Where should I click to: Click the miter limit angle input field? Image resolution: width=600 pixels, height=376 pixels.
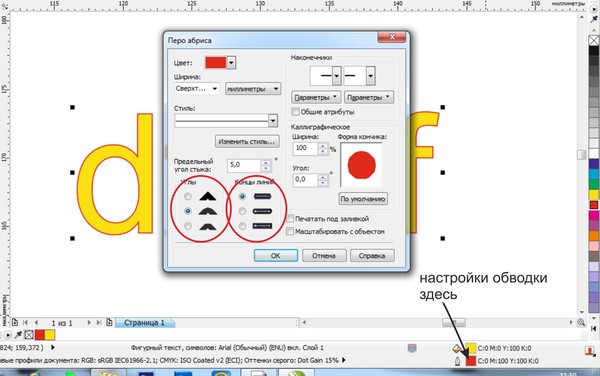tap(245, 166)
